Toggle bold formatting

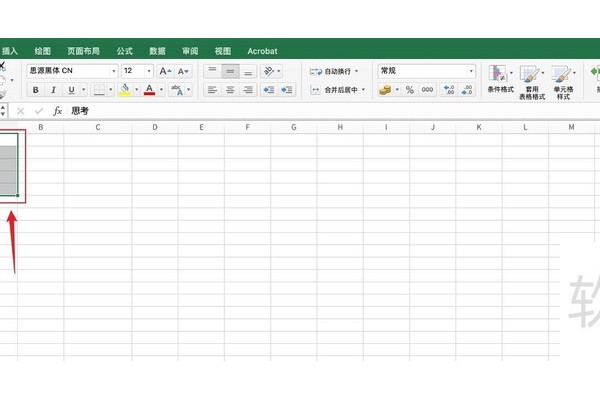(x=36, y=90)
